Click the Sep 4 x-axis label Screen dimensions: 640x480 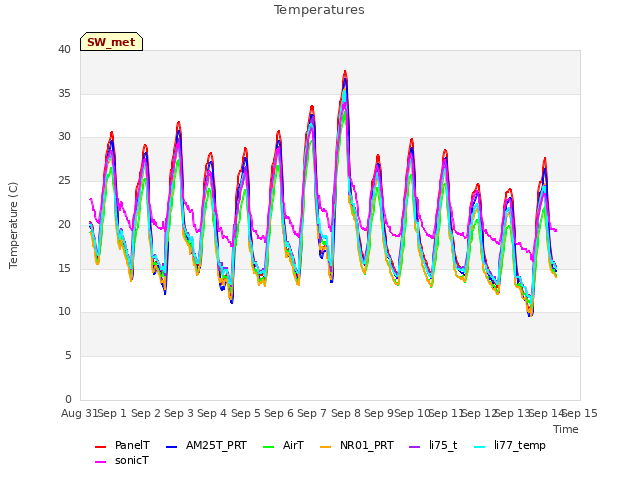click(x=212, y=413)
